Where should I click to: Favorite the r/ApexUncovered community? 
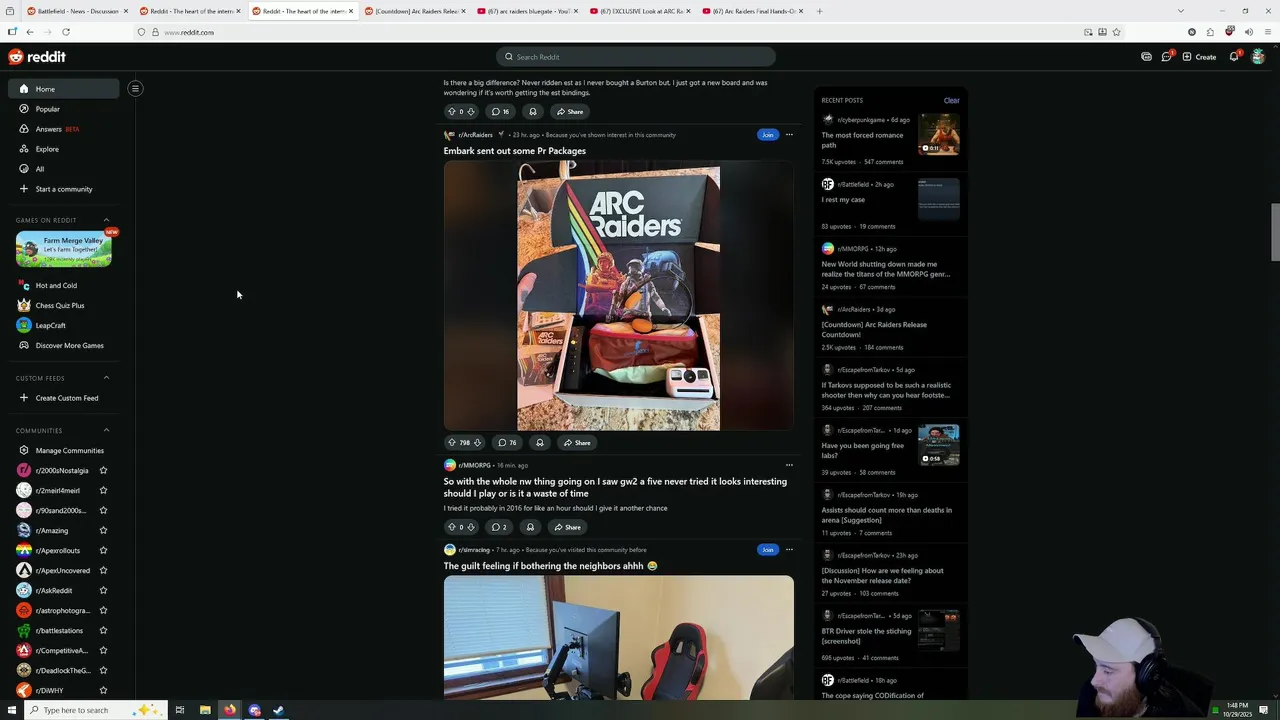(x=103, y=570)
